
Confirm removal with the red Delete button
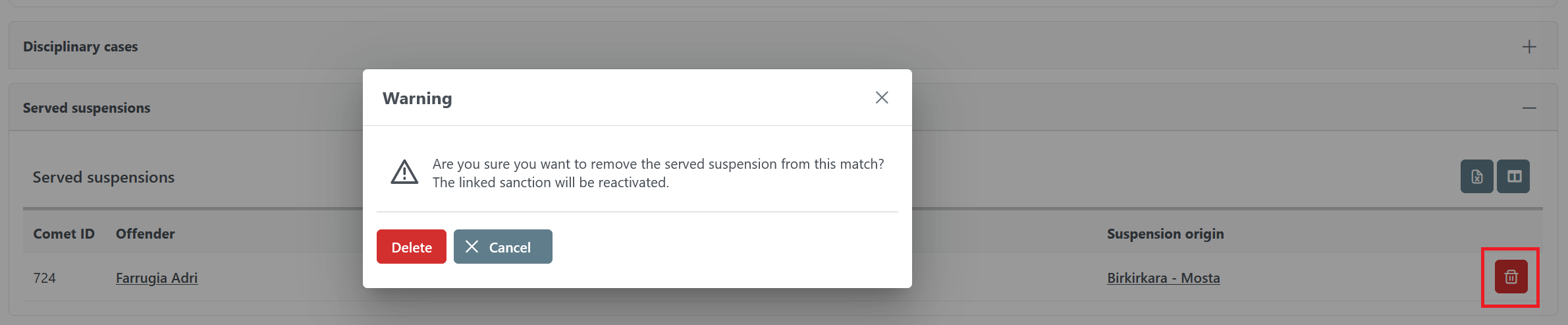pyautogui.click(x=411, y=247)
